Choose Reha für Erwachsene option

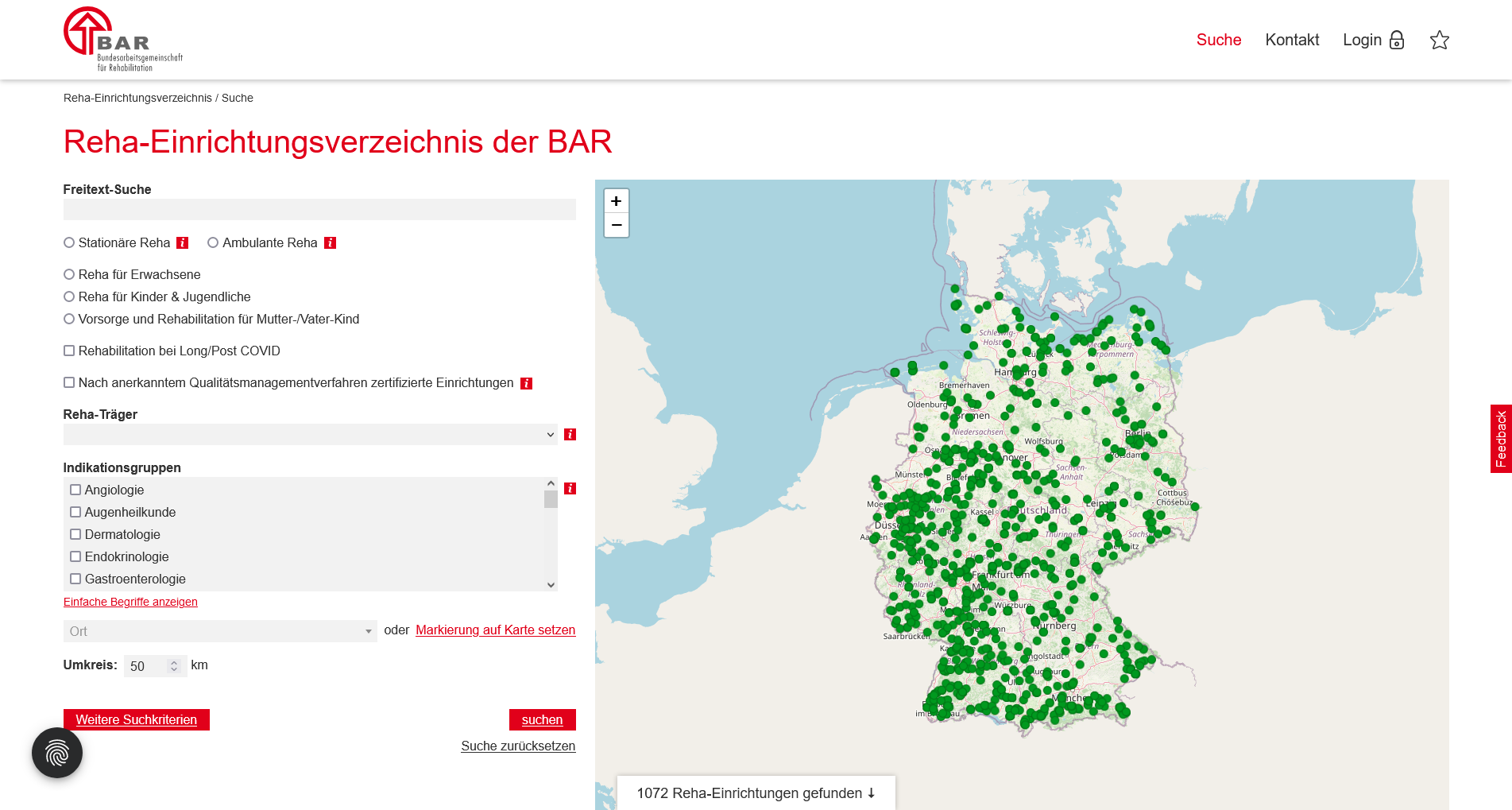(x=69, y=274)
